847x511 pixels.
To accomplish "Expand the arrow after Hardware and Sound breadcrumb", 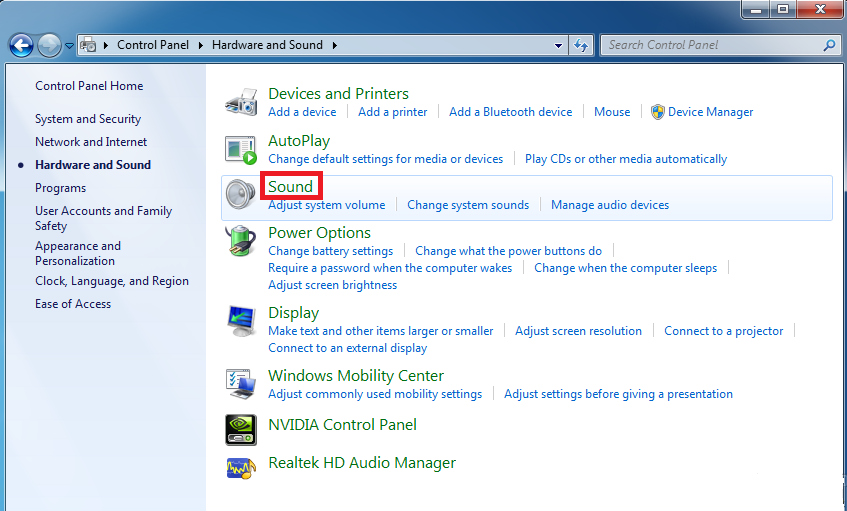I will 335,45.
